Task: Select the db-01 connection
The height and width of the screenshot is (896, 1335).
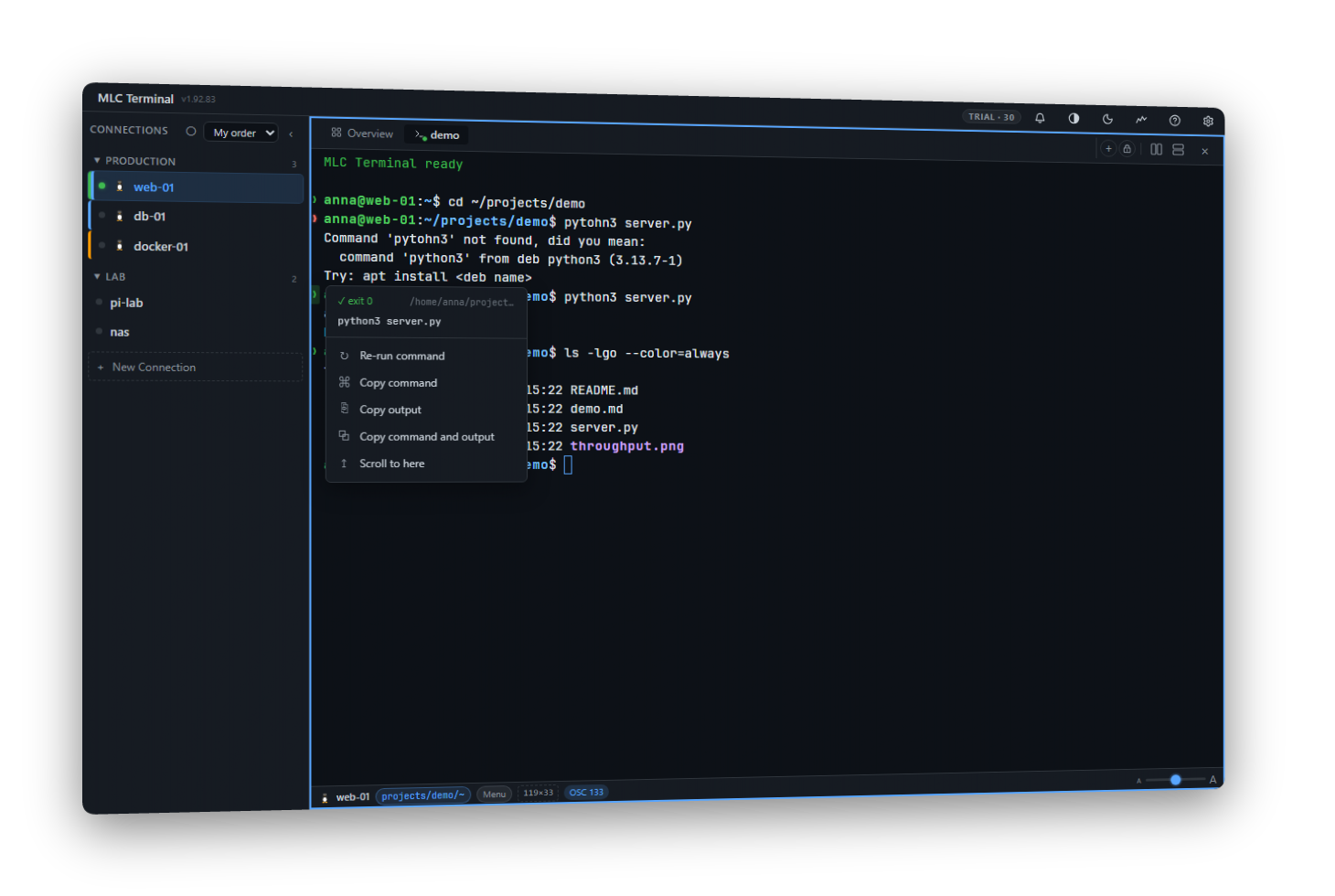Action: [196, 217]
